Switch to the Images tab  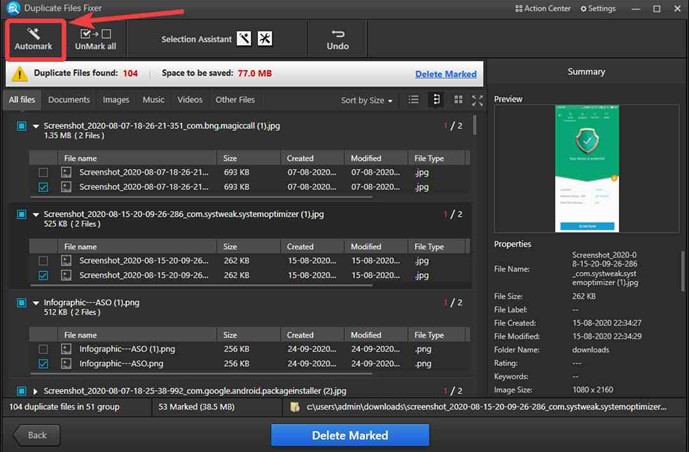116,100
